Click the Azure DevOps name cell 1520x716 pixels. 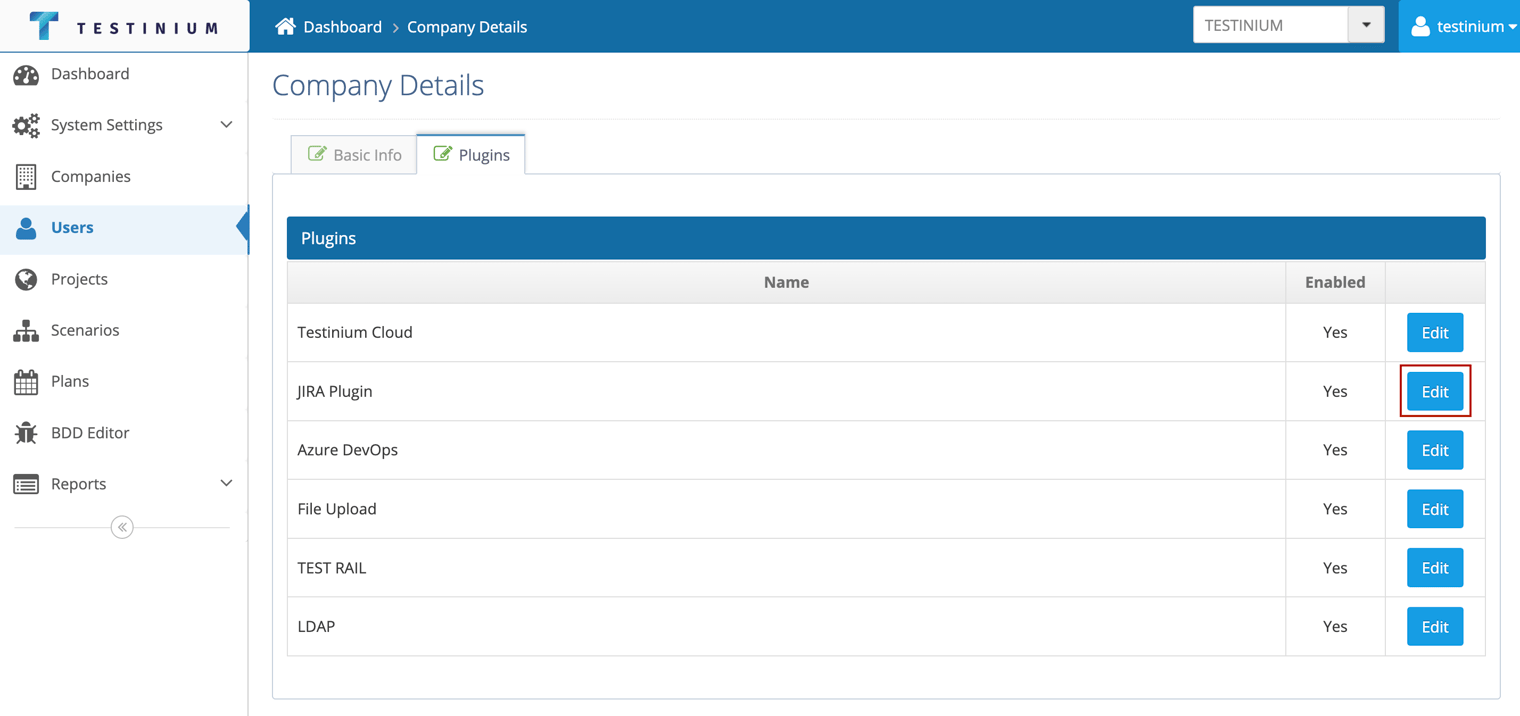(x=786, y=450)
